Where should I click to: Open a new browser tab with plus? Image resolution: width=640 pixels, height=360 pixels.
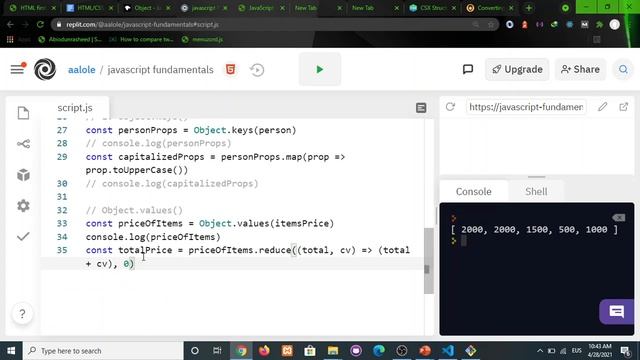(x=529, y=8)
